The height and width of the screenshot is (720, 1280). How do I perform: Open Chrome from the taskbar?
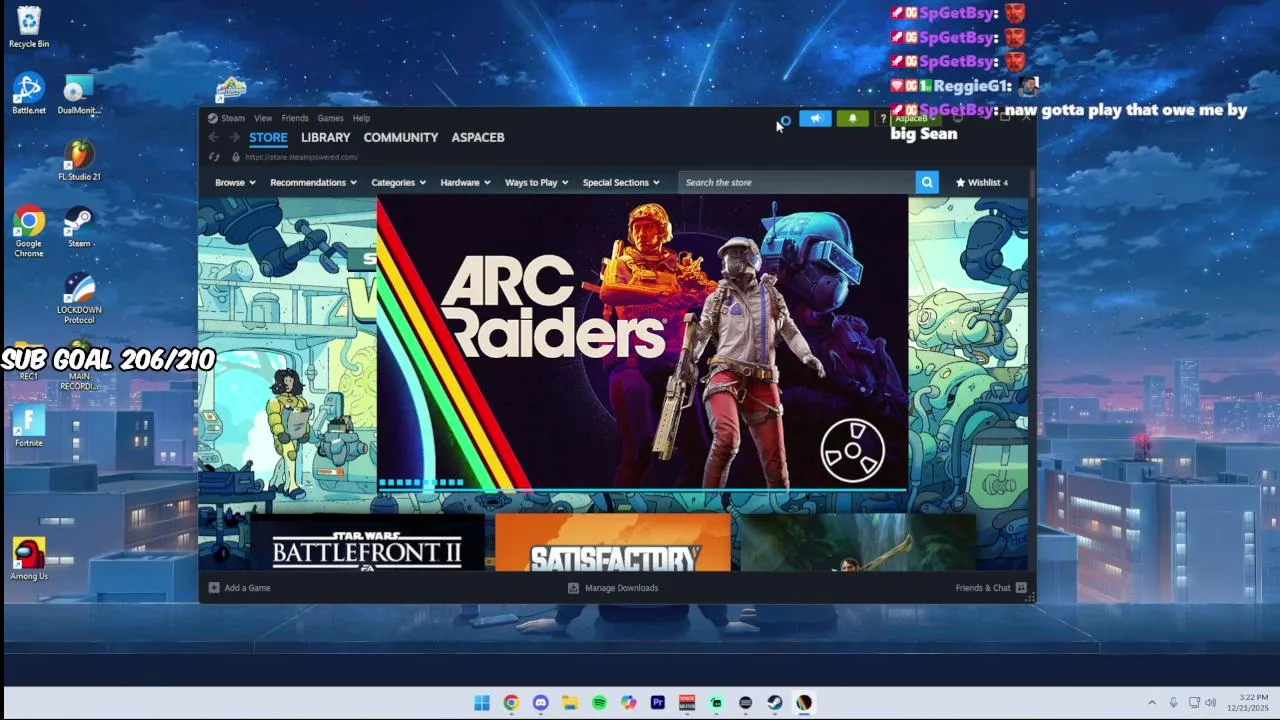(511, 703)
